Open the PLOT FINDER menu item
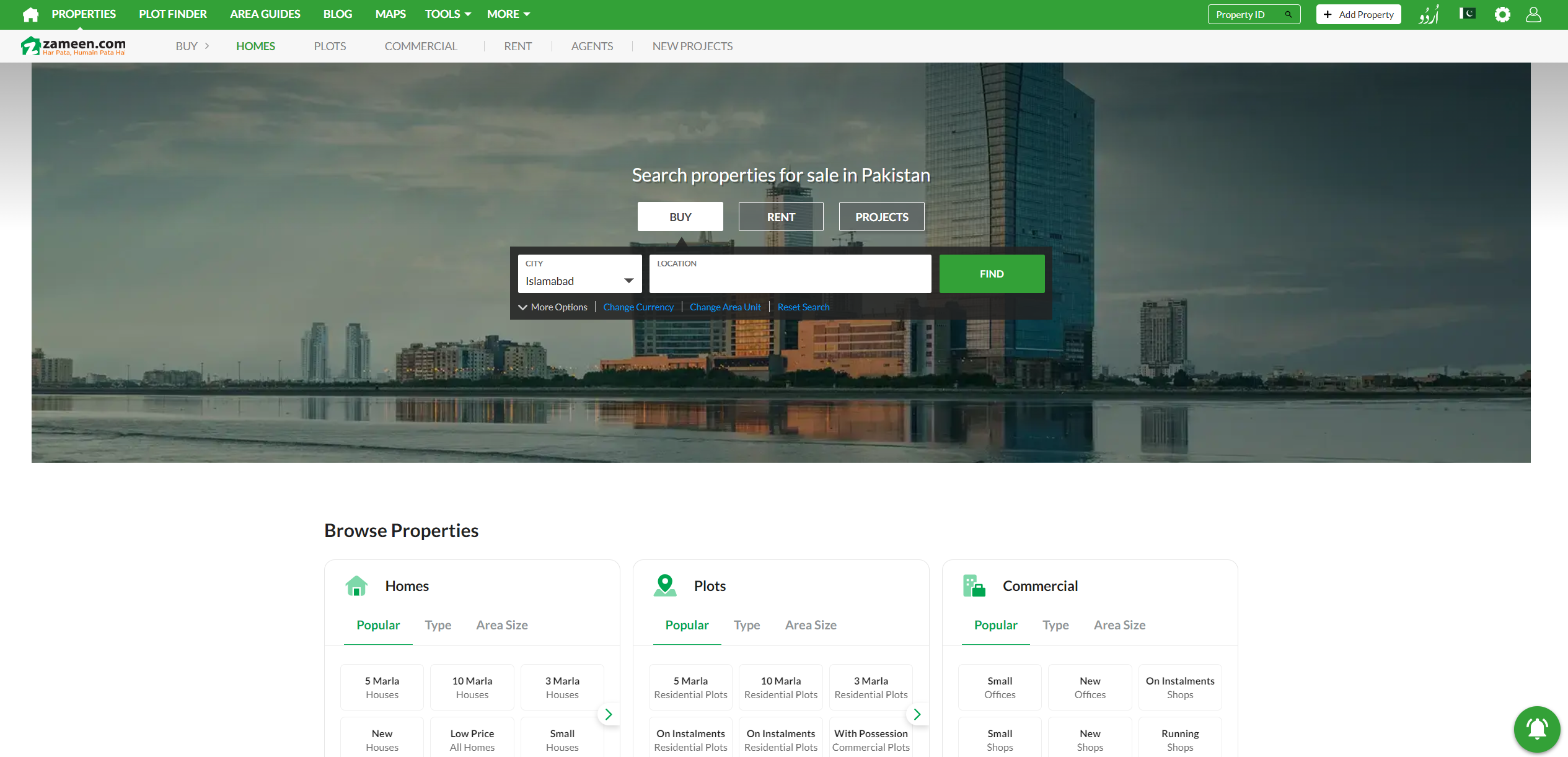The width and height of the screenshot is (1568, 757). (172, 14)
